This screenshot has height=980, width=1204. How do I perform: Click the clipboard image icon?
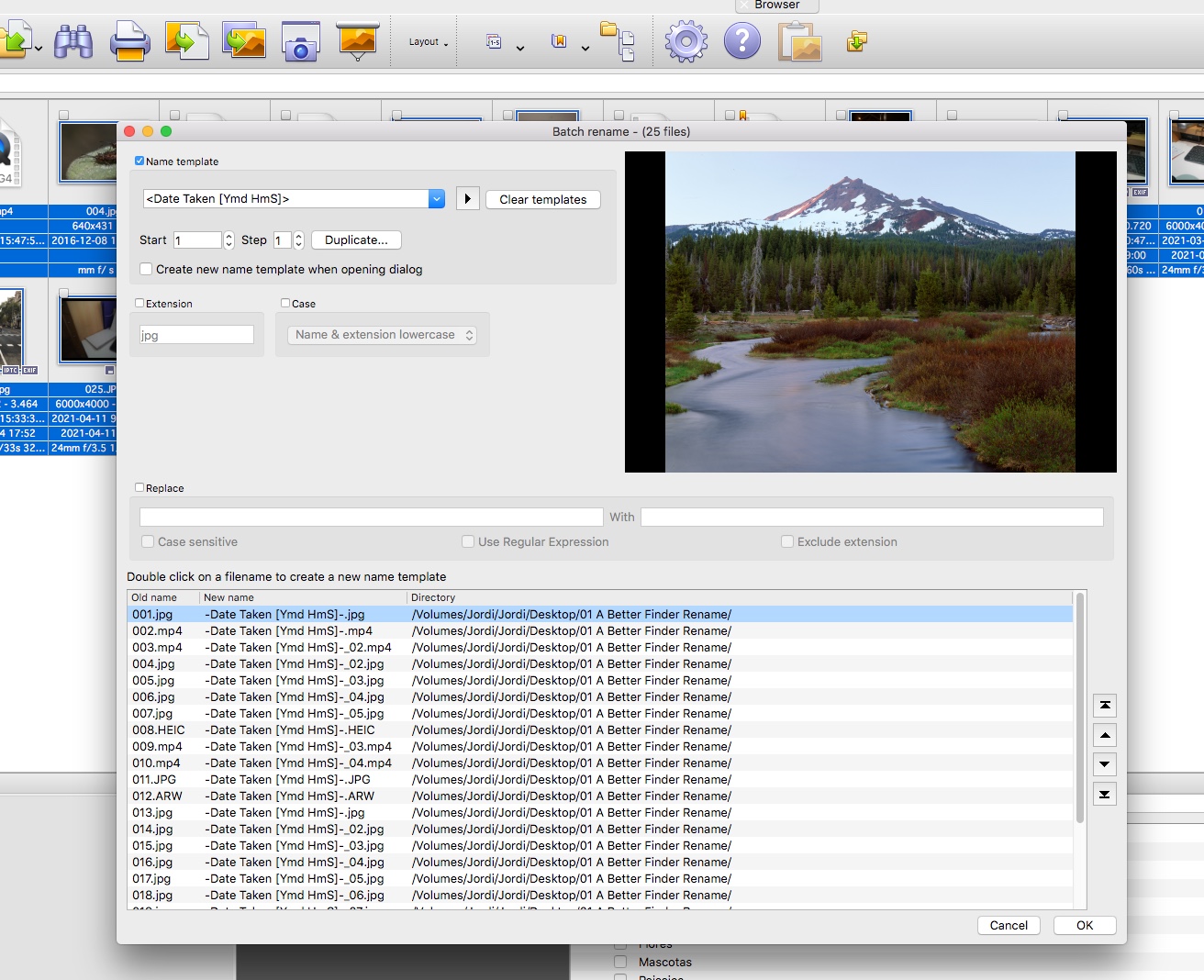(x=799, y=42)
